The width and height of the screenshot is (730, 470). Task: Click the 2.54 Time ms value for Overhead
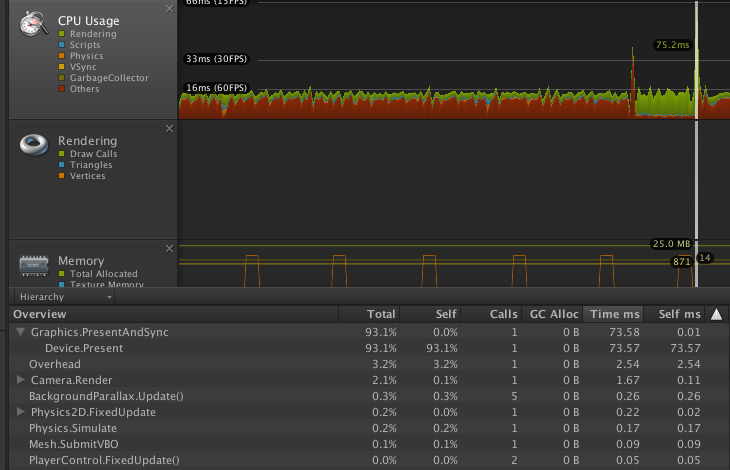628,364
